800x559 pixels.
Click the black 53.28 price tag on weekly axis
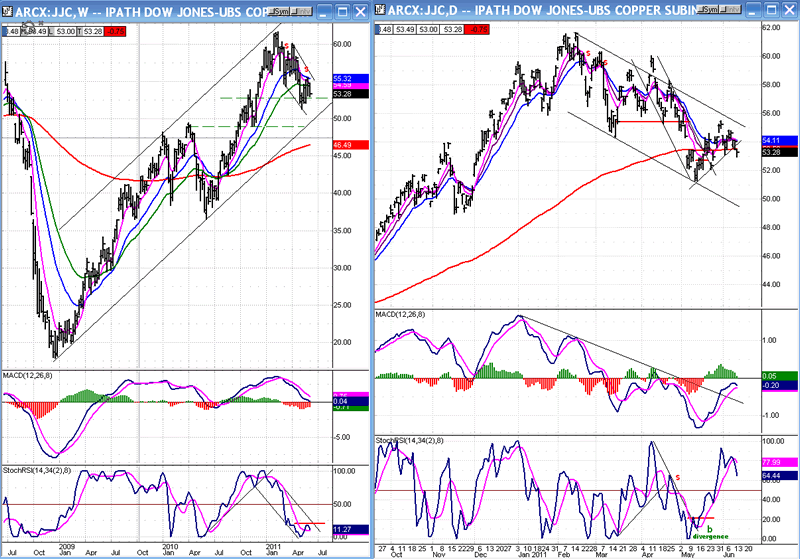[x=351, y=94]
